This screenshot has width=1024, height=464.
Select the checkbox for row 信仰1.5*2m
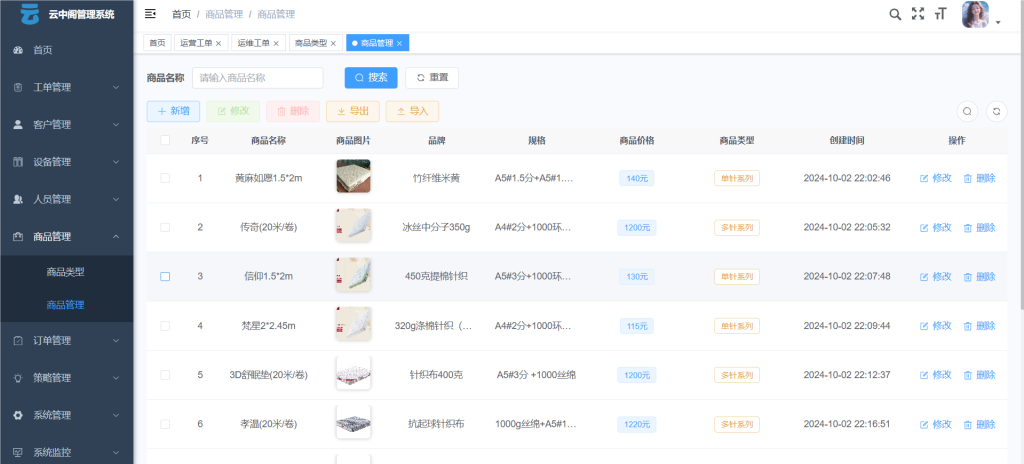(x=165, y=276)
